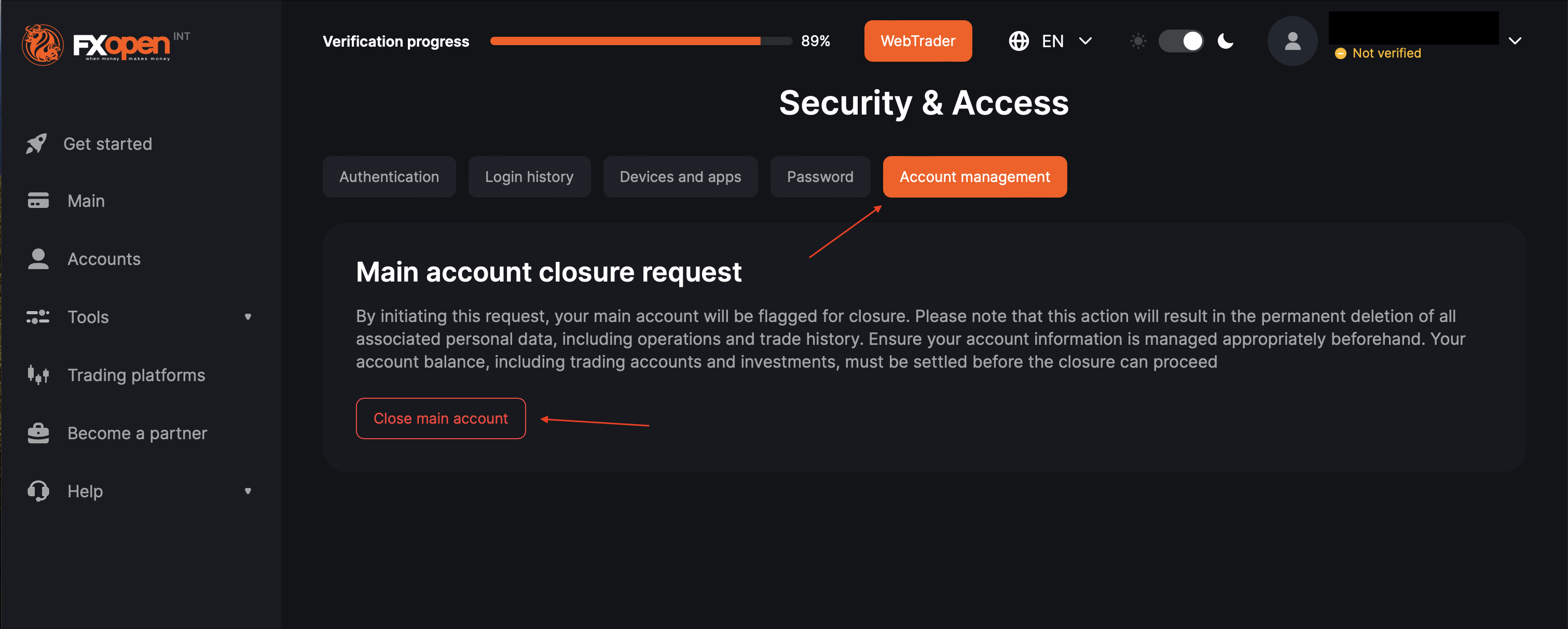
Task: Click the Get started rocket icon
Action: tap(36, 144)
